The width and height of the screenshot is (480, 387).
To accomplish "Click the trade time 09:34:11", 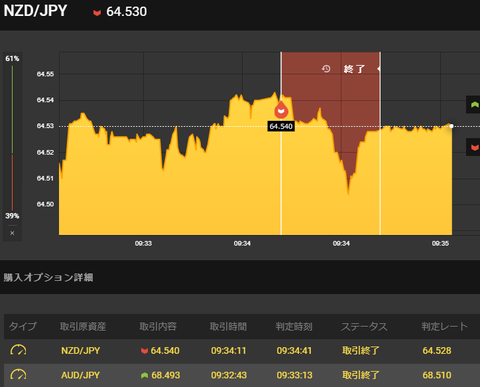I will point(228,351).
